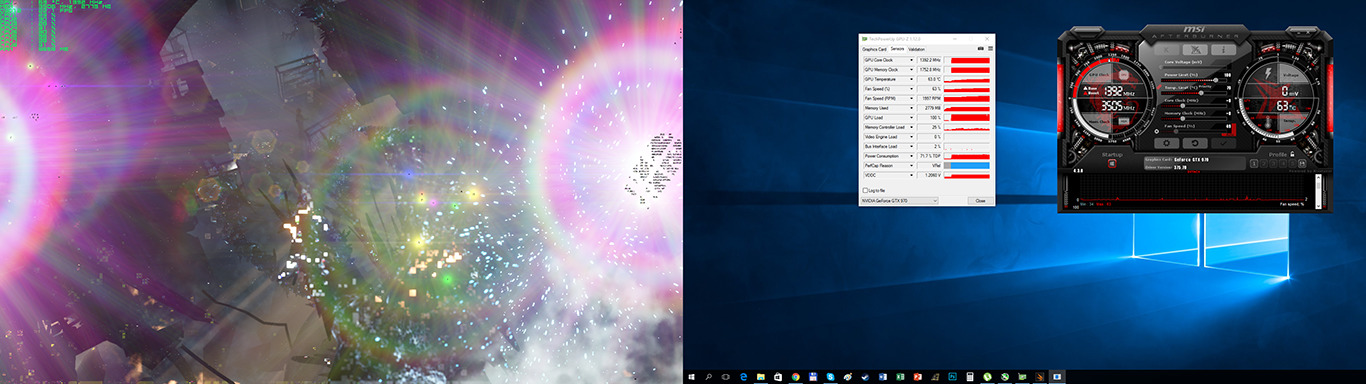Screen dimensions: 1366x384
Task: Open Steam from taskbar
Action: tap(865, 377)
